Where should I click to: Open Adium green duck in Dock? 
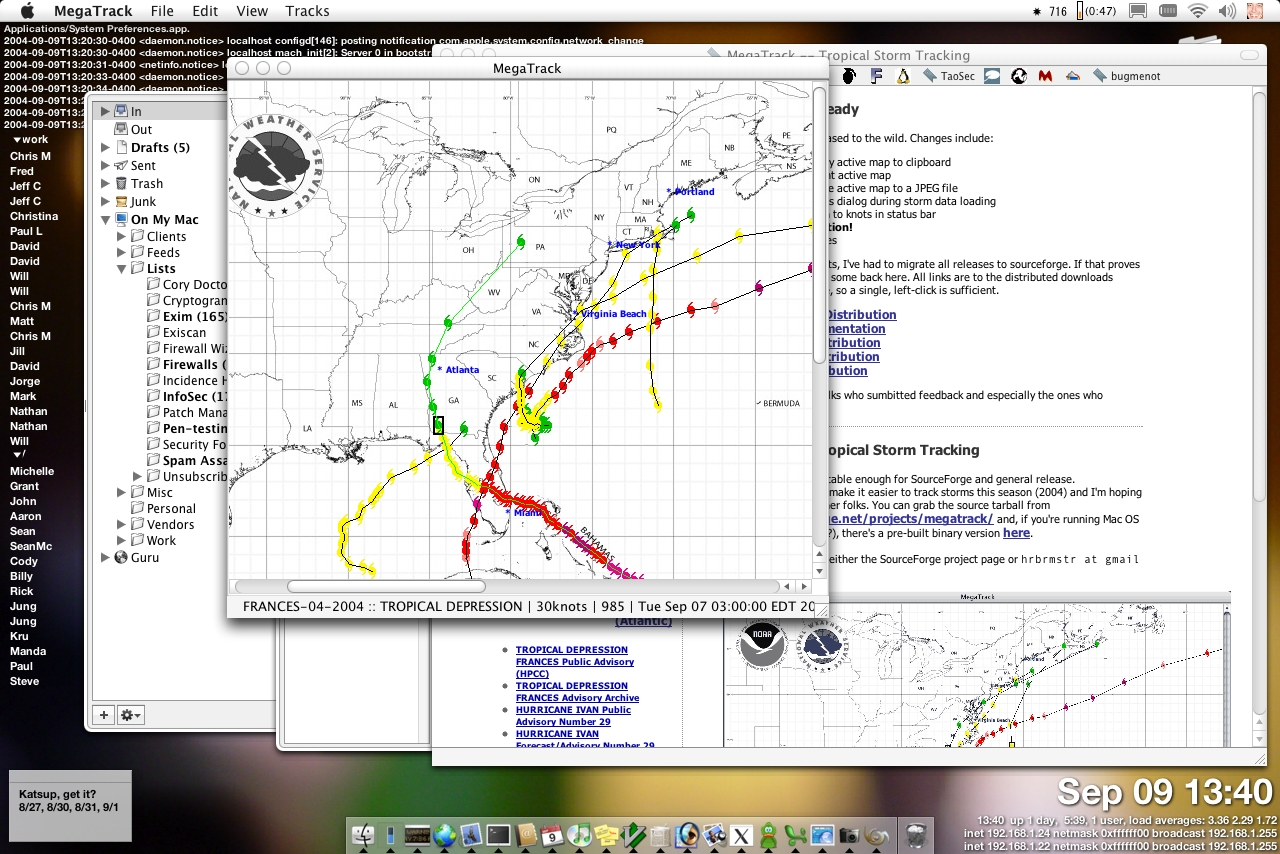769,835
